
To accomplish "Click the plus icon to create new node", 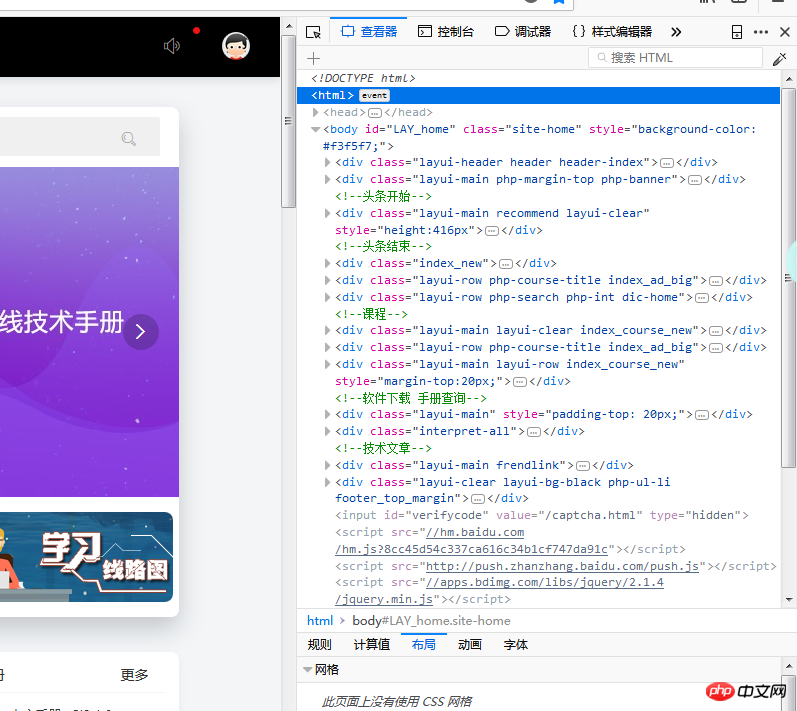I will [x=314, y=58].
